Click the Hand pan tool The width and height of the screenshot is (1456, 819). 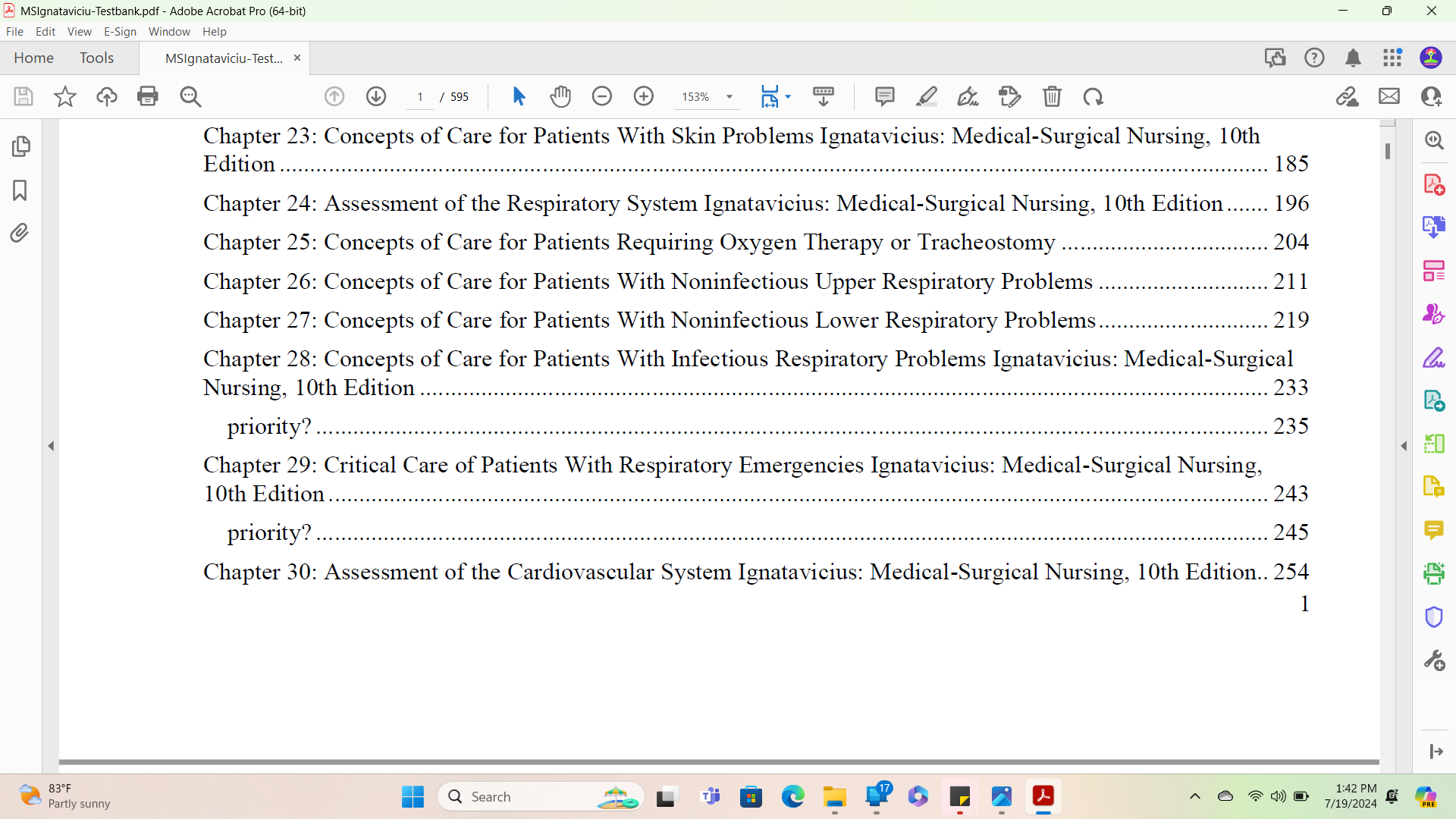pyautogui.click(x=560, y=96)
